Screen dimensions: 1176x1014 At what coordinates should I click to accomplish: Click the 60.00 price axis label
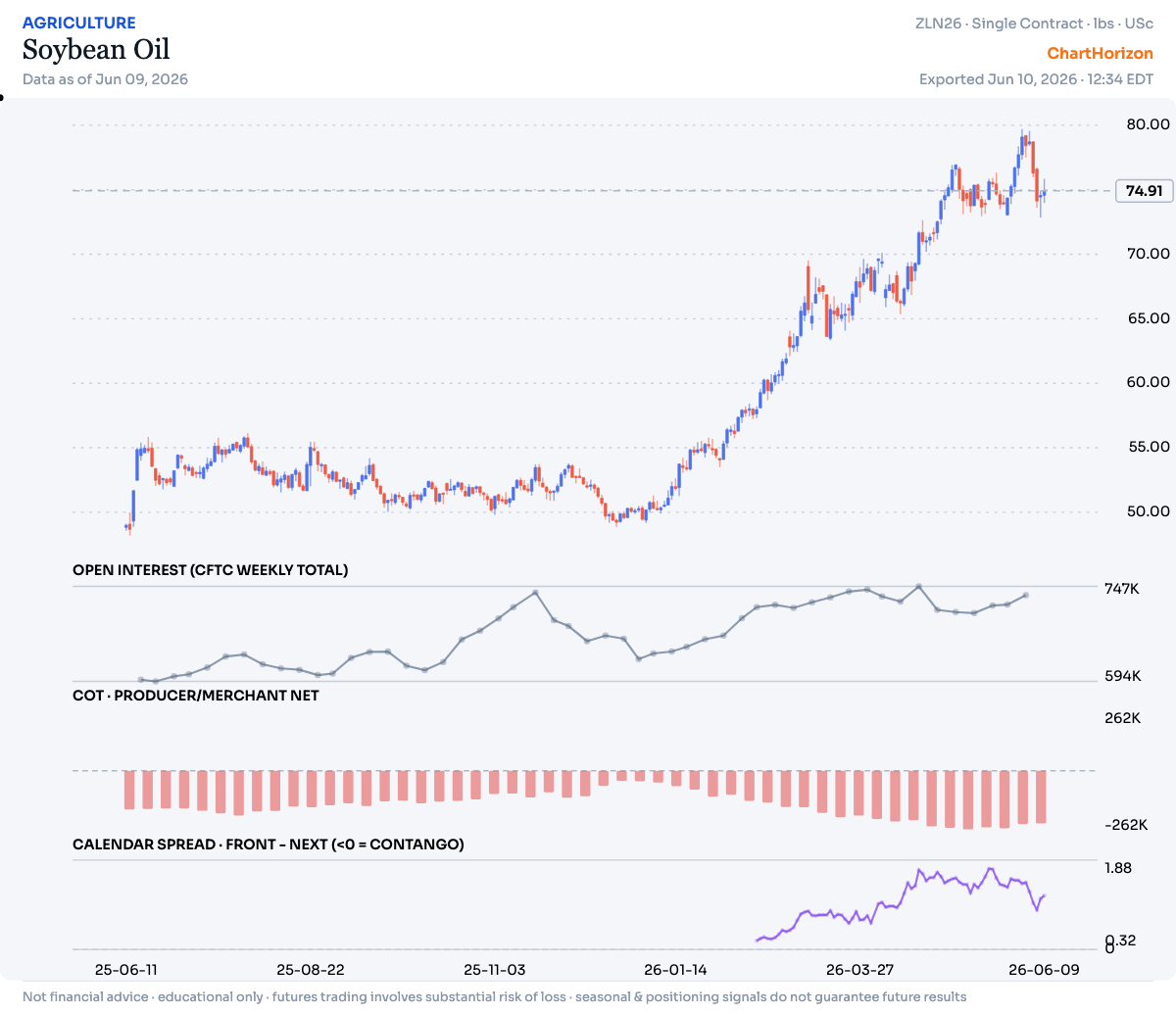click(1148, 382)
